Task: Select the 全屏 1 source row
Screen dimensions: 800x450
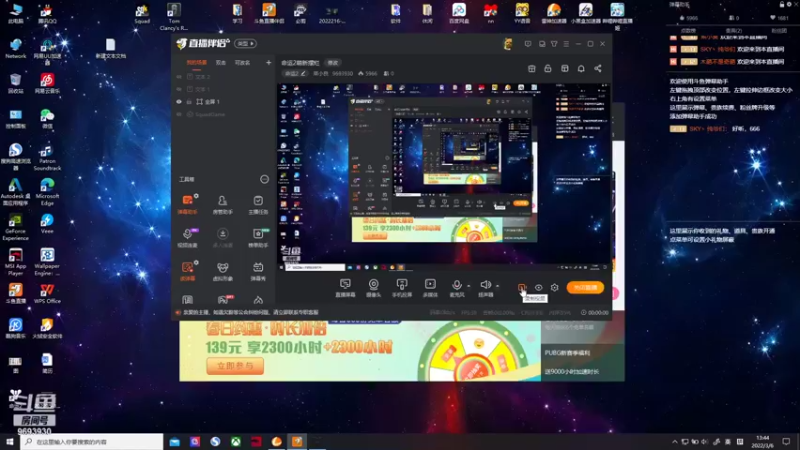Action: (x=224, y=102)
